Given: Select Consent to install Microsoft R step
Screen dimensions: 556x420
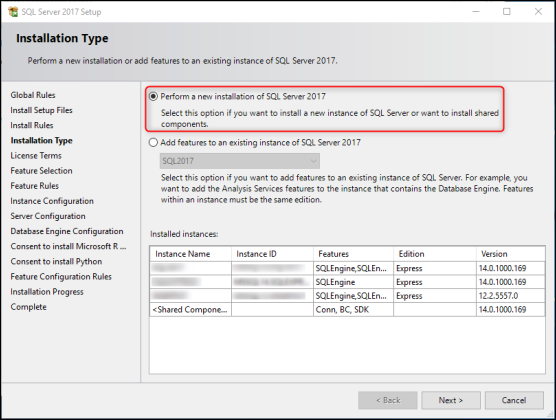Looking at the screenshot, I should click(68, 246).
